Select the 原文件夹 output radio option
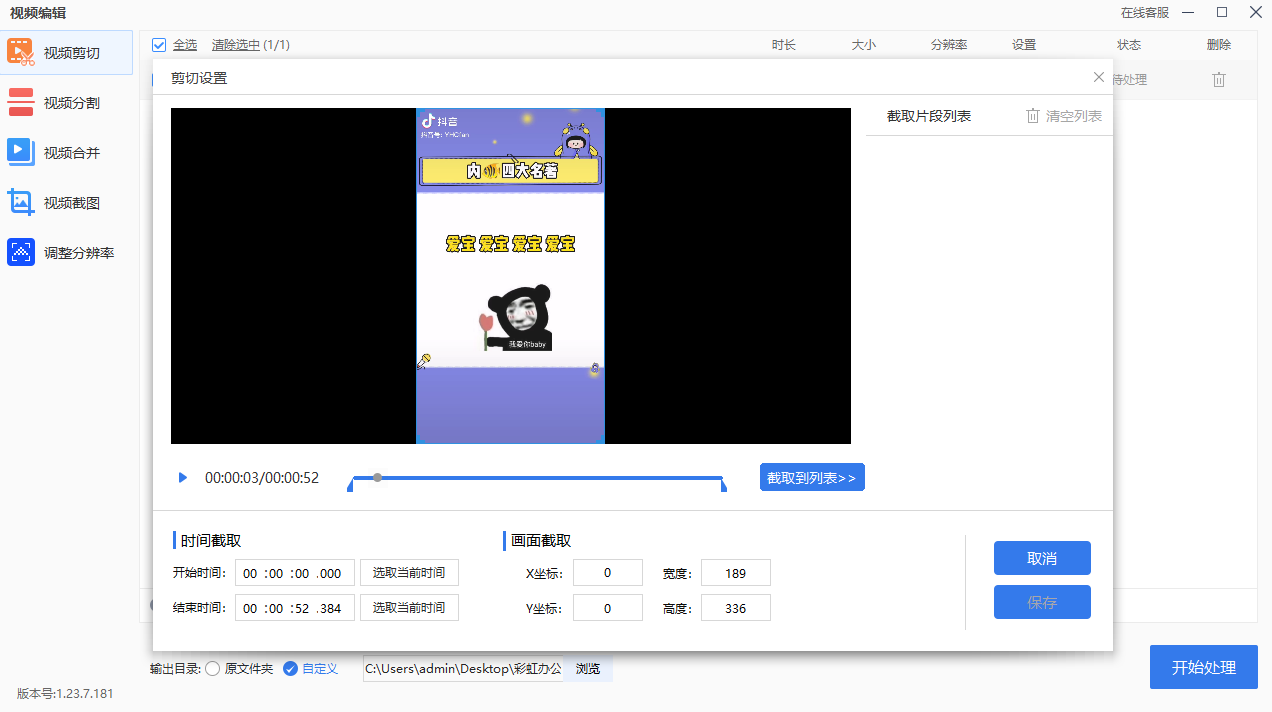Viewport: 1272px width, 712px height. tap(213, 669)
